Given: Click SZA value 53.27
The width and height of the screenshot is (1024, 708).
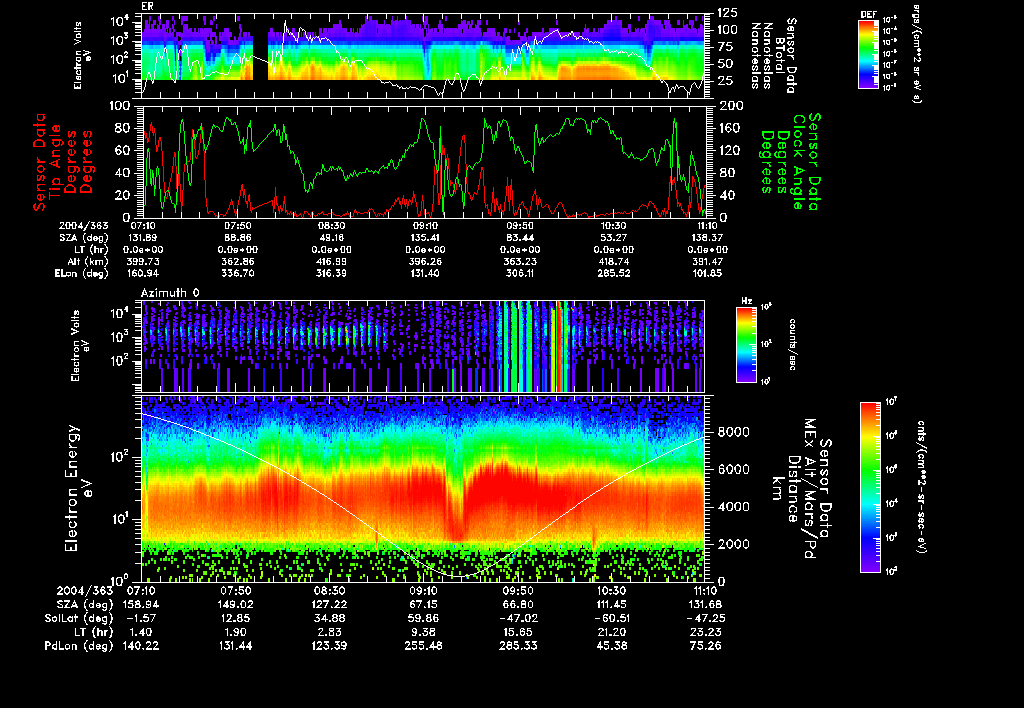Looking at the screenshot, I should [x=613, y=238].
